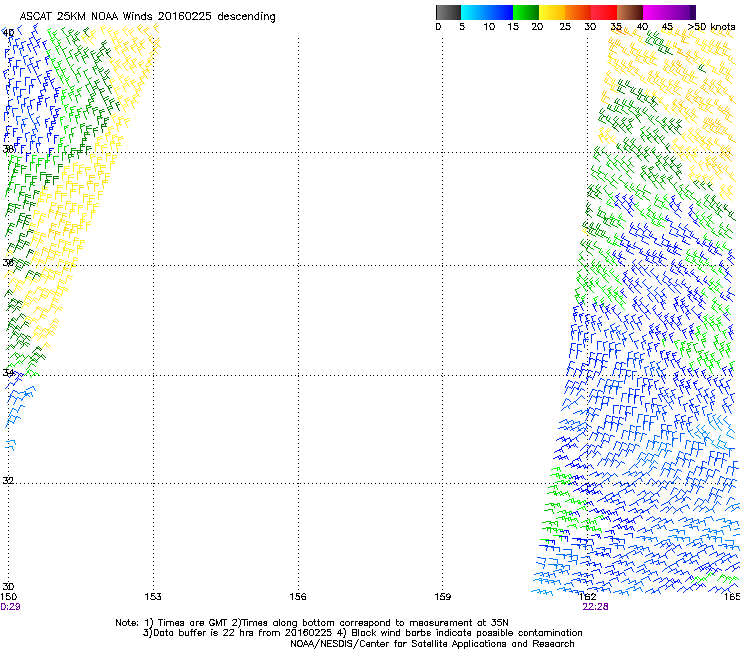Click the '150' longitude axis label

tap(8, 597)
